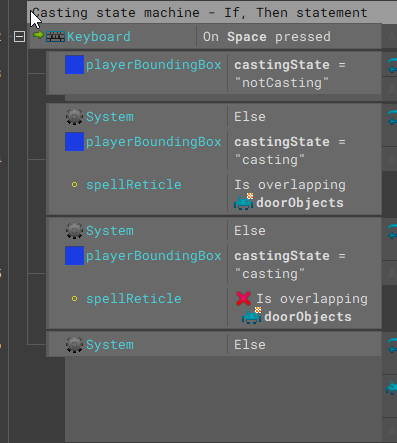The height and width of the screenshot is (443, 397).
Task: Click the first spellReticle object name
Action: tap(134, 184)
